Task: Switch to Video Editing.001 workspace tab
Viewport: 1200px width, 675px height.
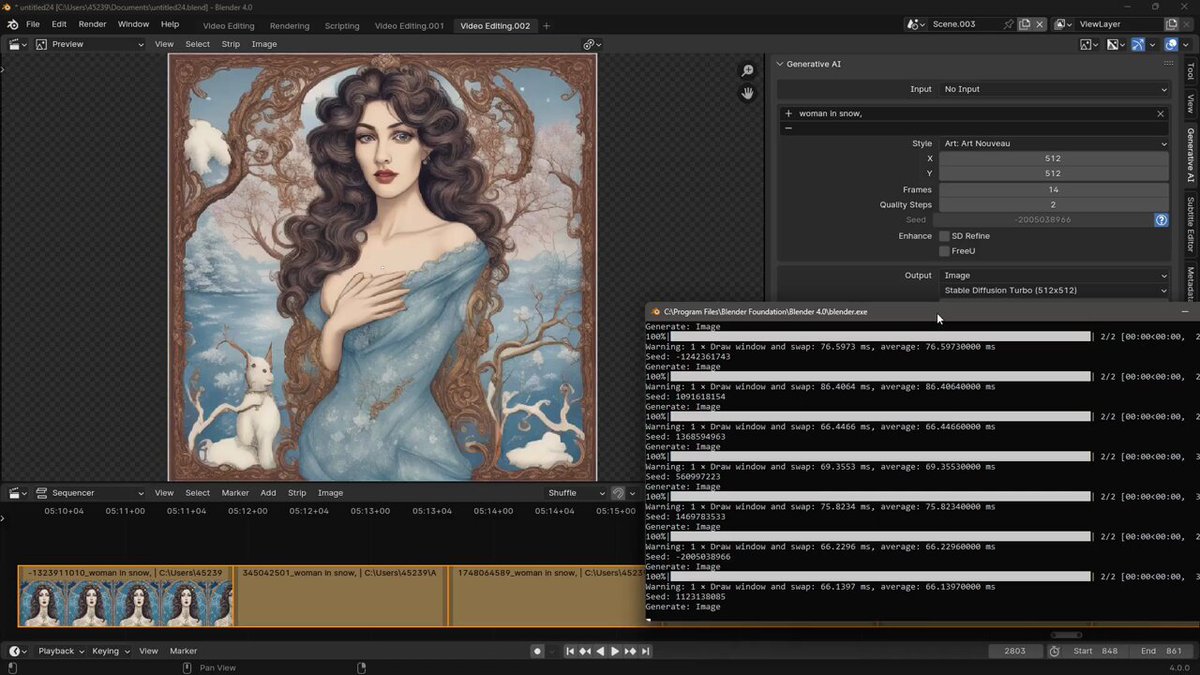Action: [409, 25]
